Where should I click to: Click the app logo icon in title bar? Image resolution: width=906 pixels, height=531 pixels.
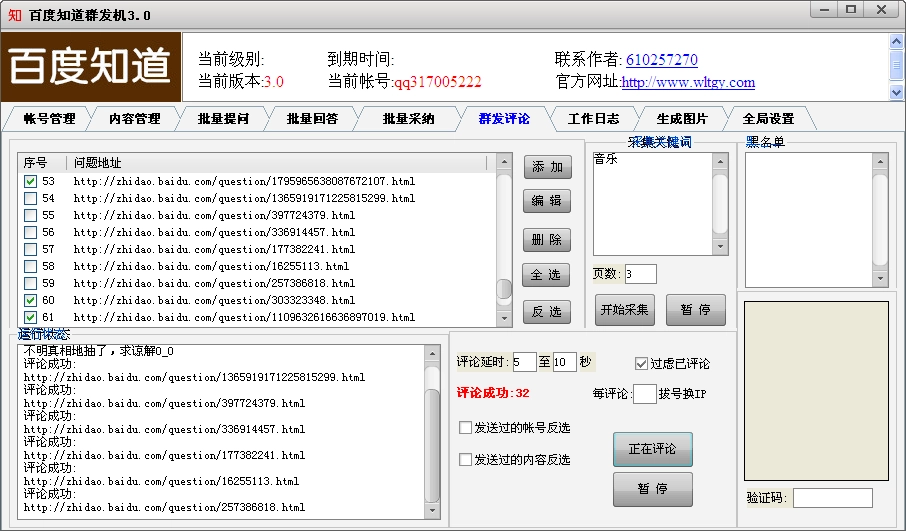(14, 14)
